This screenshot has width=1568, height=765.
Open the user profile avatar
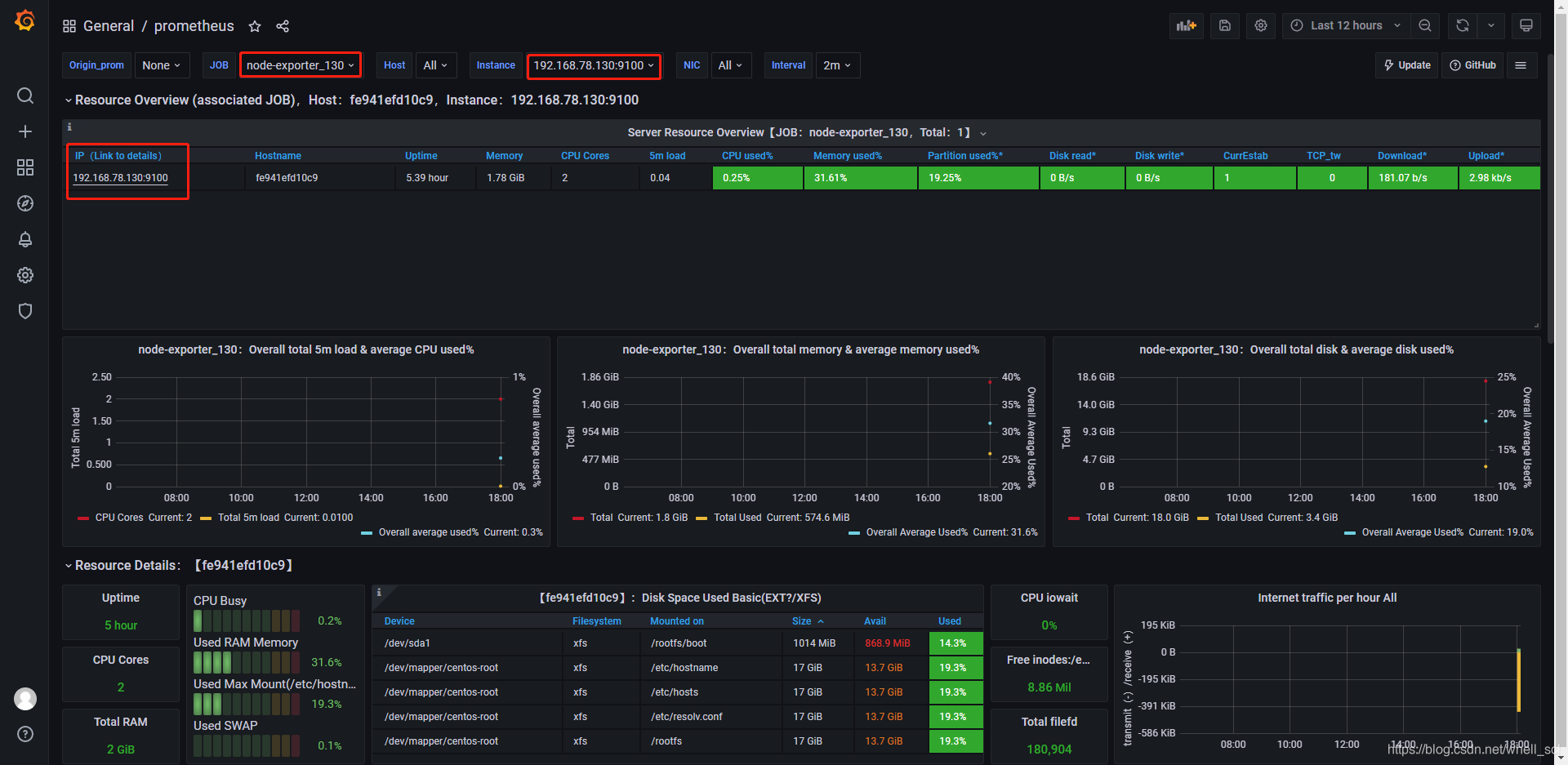(x=25, y=699)
